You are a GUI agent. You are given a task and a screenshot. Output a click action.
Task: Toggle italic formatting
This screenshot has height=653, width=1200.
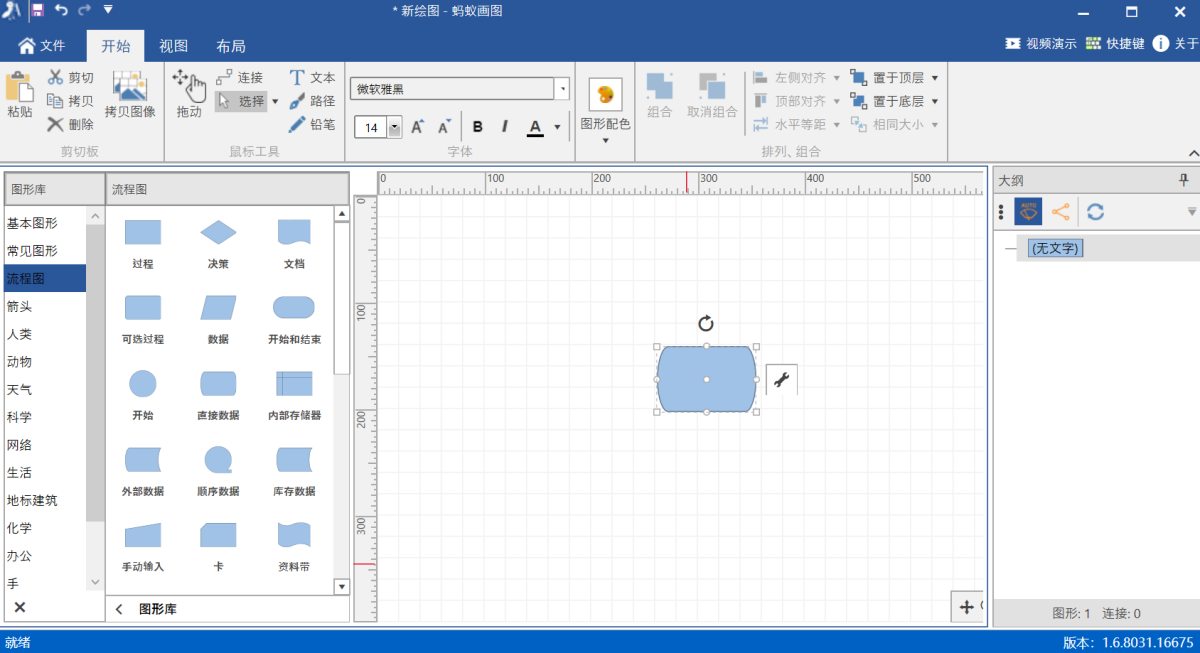point(505,127)
